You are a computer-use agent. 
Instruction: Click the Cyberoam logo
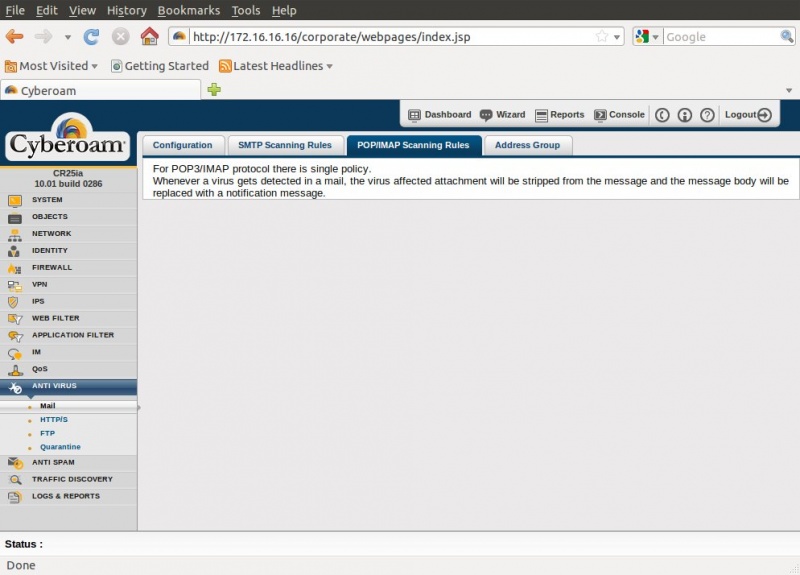pyautogui.click(x=68, y=137)
